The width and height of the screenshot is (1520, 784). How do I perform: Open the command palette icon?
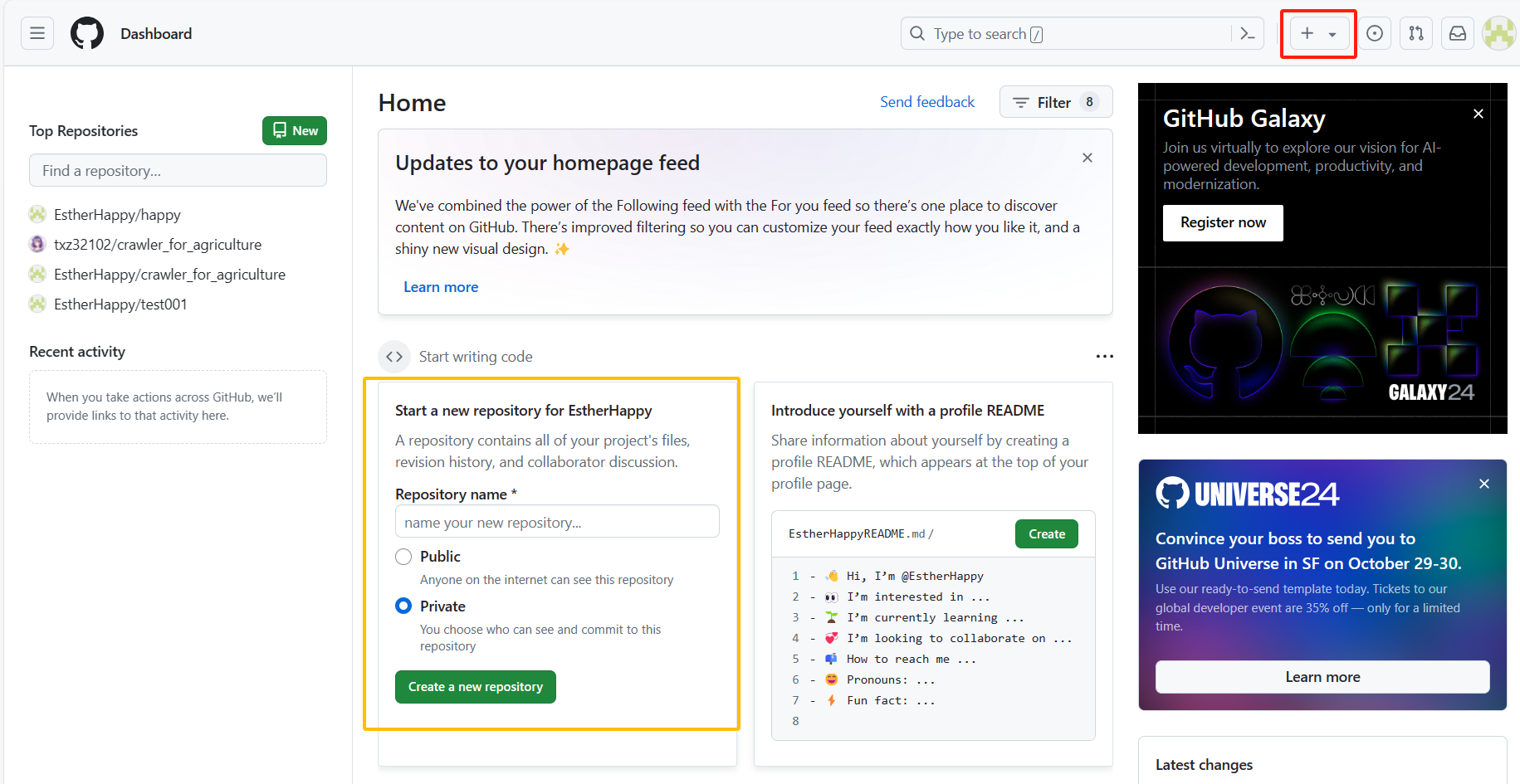[1247, 34]
